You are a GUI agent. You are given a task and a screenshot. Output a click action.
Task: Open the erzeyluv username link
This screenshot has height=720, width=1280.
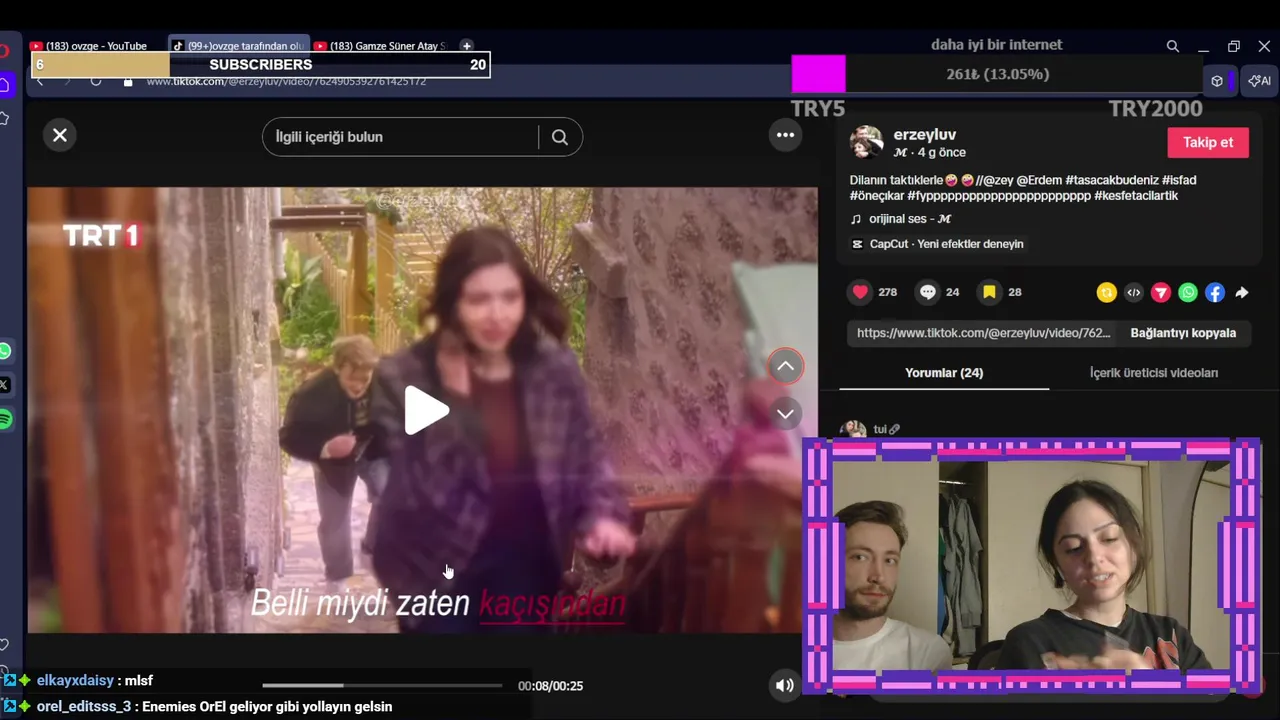pos(925,134)
